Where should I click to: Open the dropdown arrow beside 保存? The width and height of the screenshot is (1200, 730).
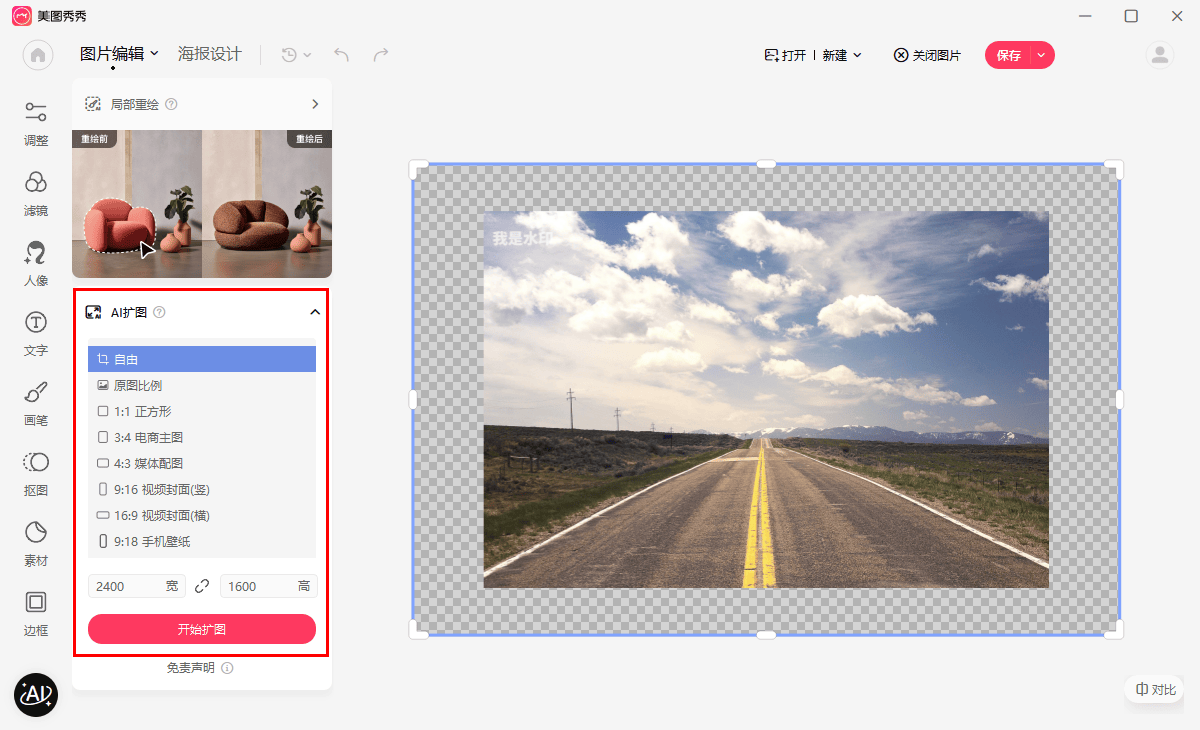click(1041, 55)
